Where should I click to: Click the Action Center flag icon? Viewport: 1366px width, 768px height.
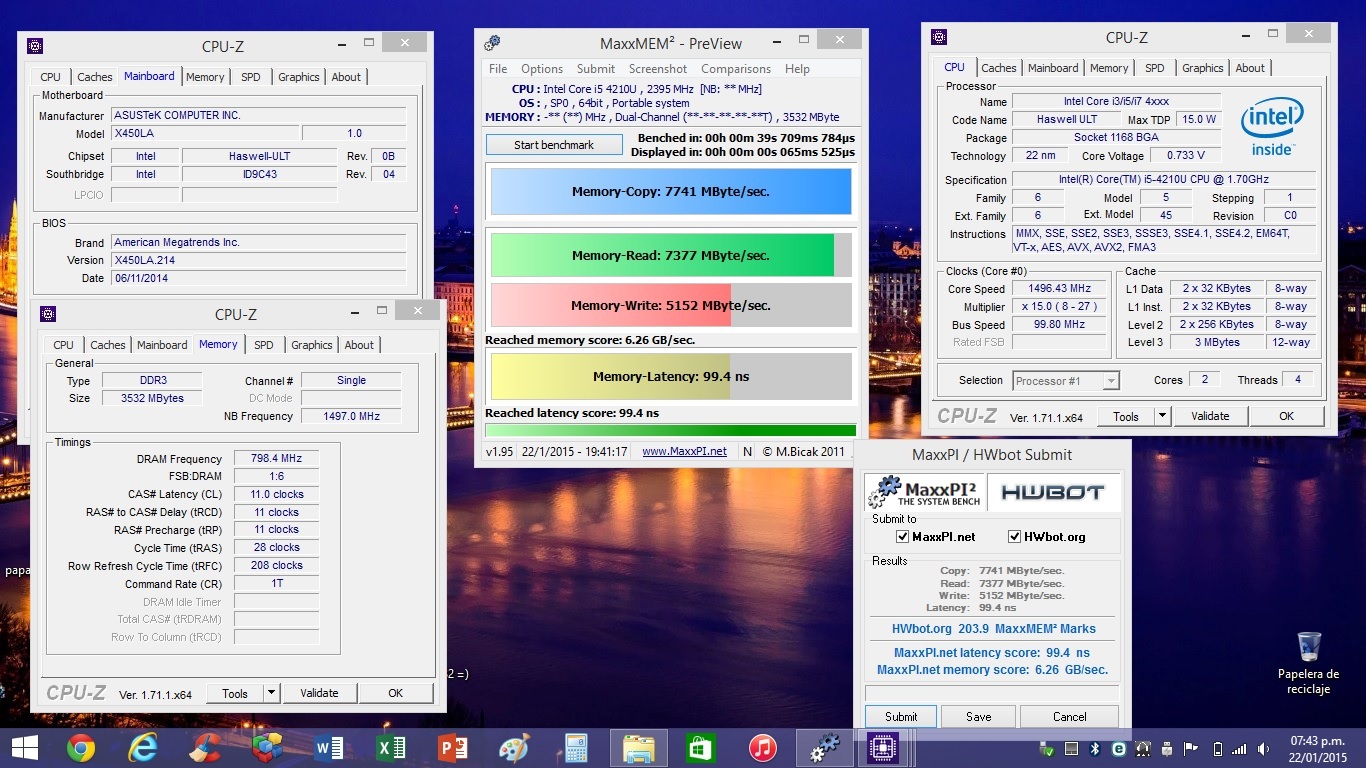1191,748
